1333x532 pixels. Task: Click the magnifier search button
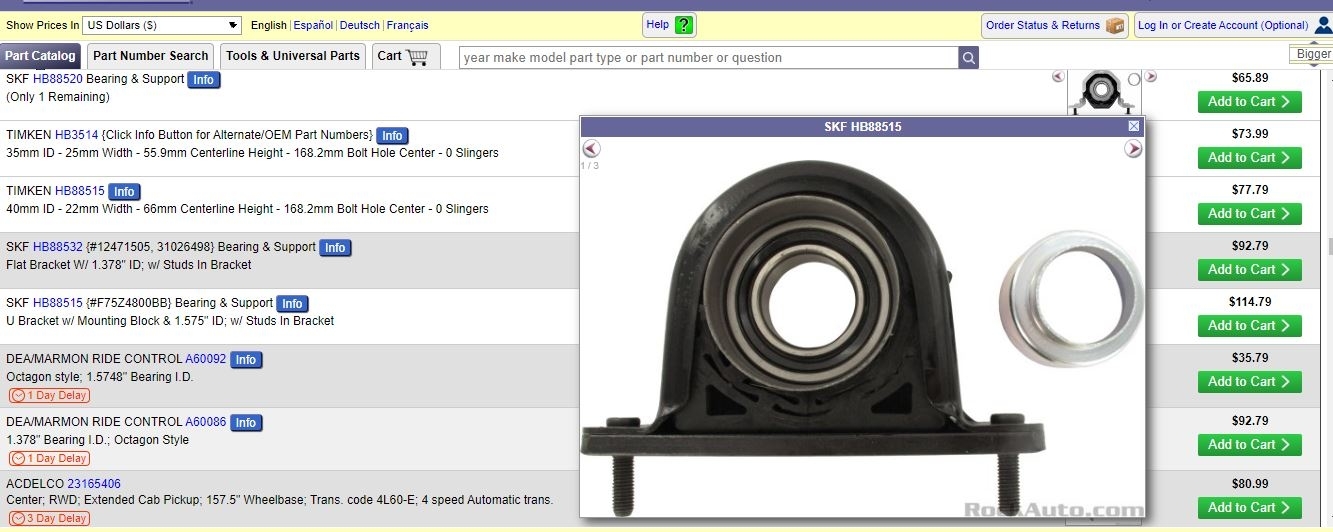969,58
